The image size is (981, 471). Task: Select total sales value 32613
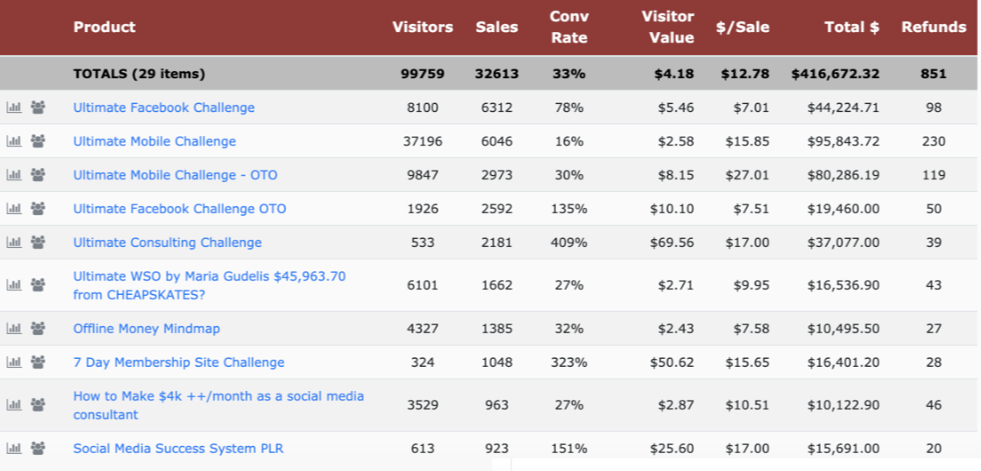tap(497, 74)
